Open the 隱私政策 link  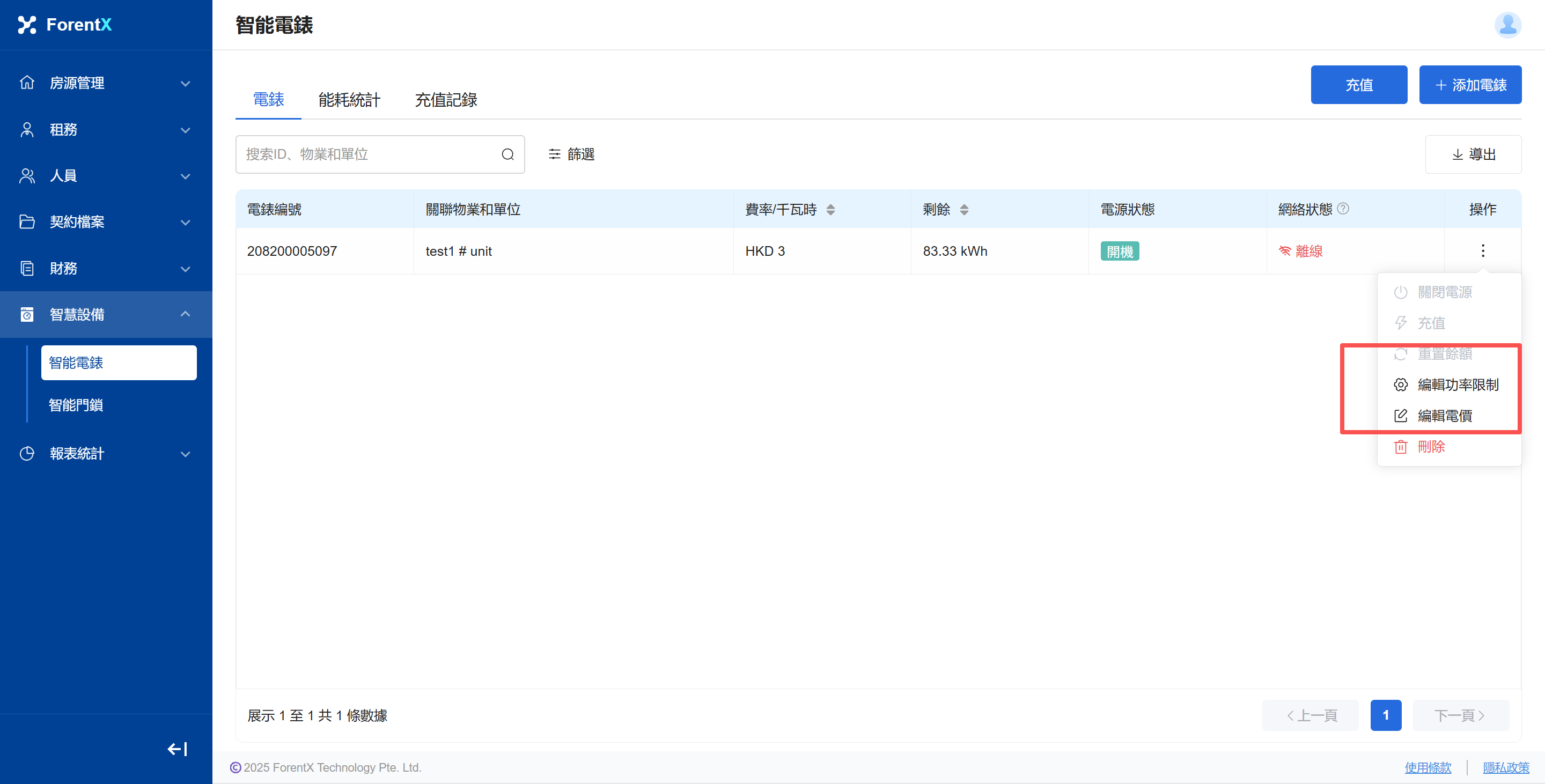click(1505, 767)
